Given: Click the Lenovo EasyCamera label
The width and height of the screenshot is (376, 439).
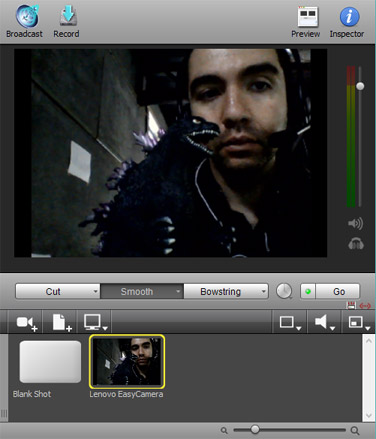Looking at the screenshot, I should click(126, 394).
